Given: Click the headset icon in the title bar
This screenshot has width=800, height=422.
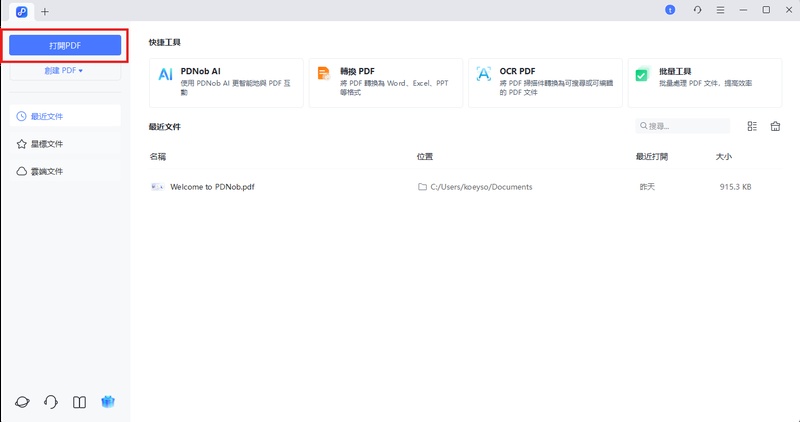Looking at the screenshot, I should (697, 10).
